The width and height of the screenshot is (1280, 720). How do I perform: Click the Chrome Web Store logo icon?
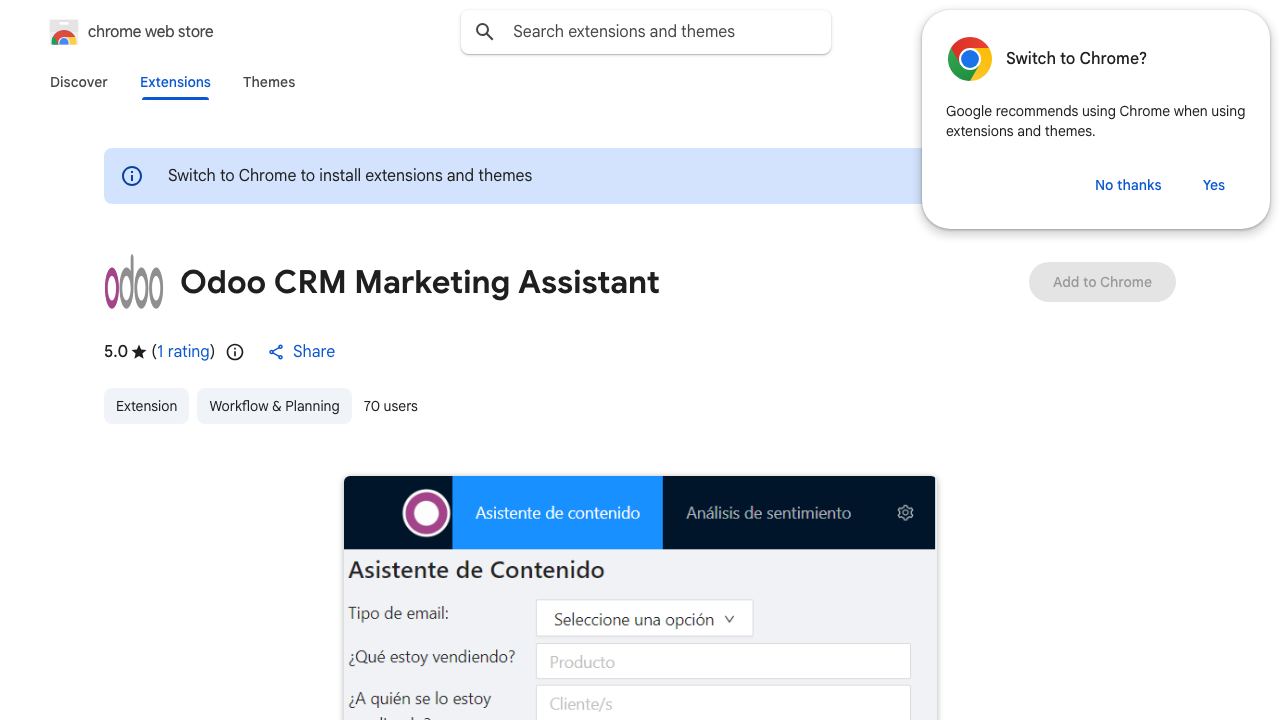[x=64, y=32]
